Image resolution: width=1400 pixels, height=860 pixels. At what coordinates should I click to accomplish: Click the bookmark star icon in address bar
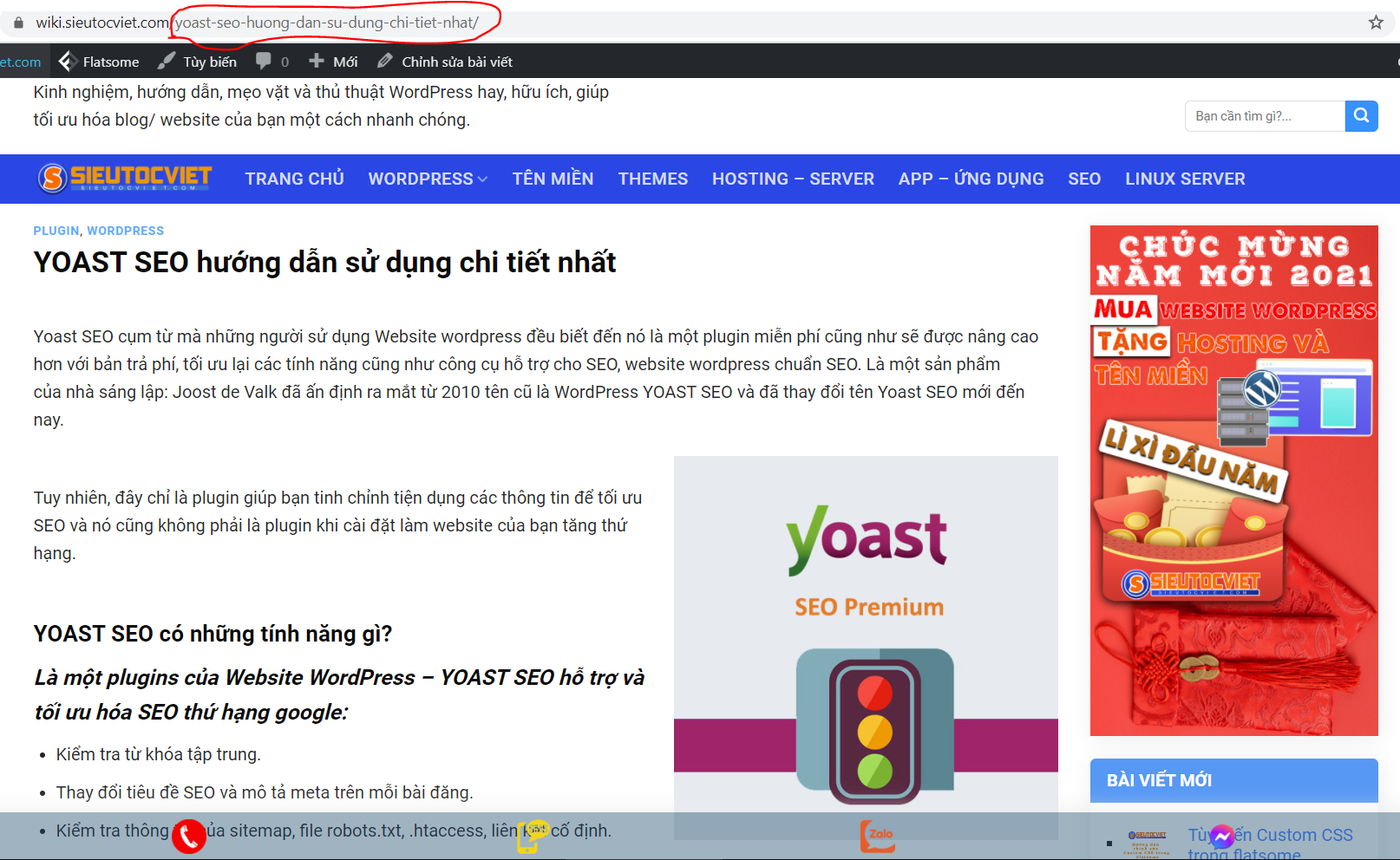click(1376, 23)
